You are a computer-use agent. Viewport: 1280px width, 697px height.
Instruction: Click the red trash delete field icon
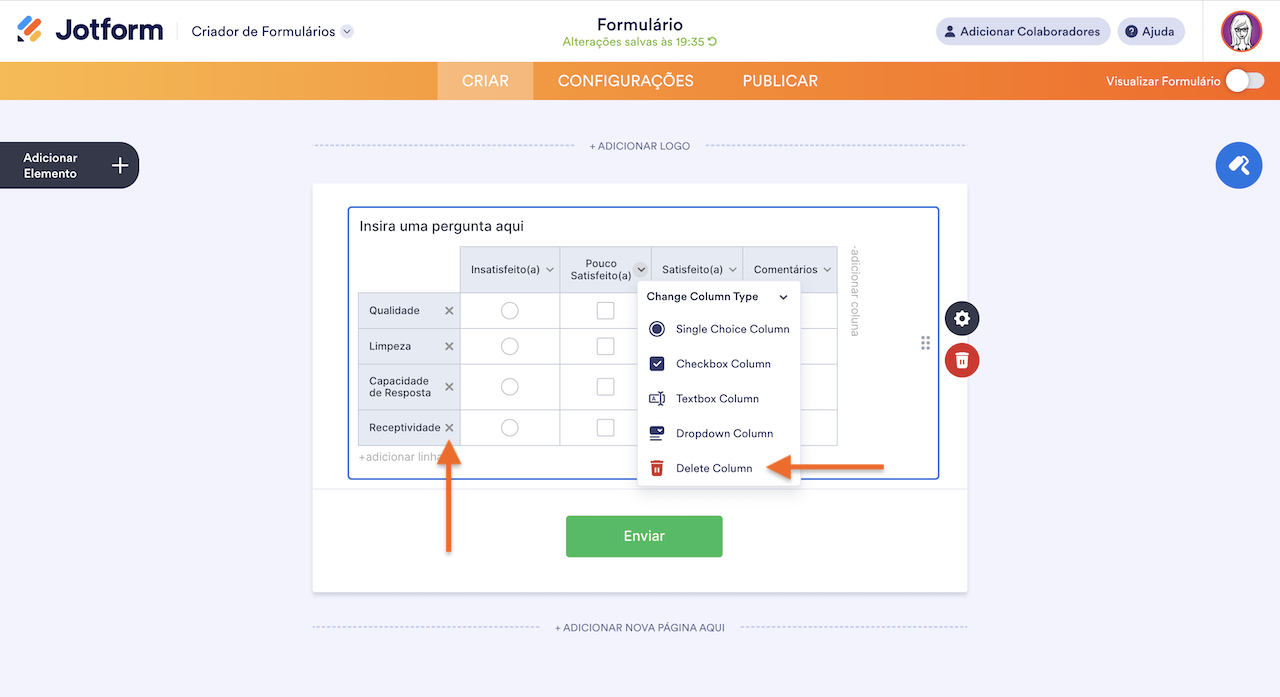[x=962, y=360]
